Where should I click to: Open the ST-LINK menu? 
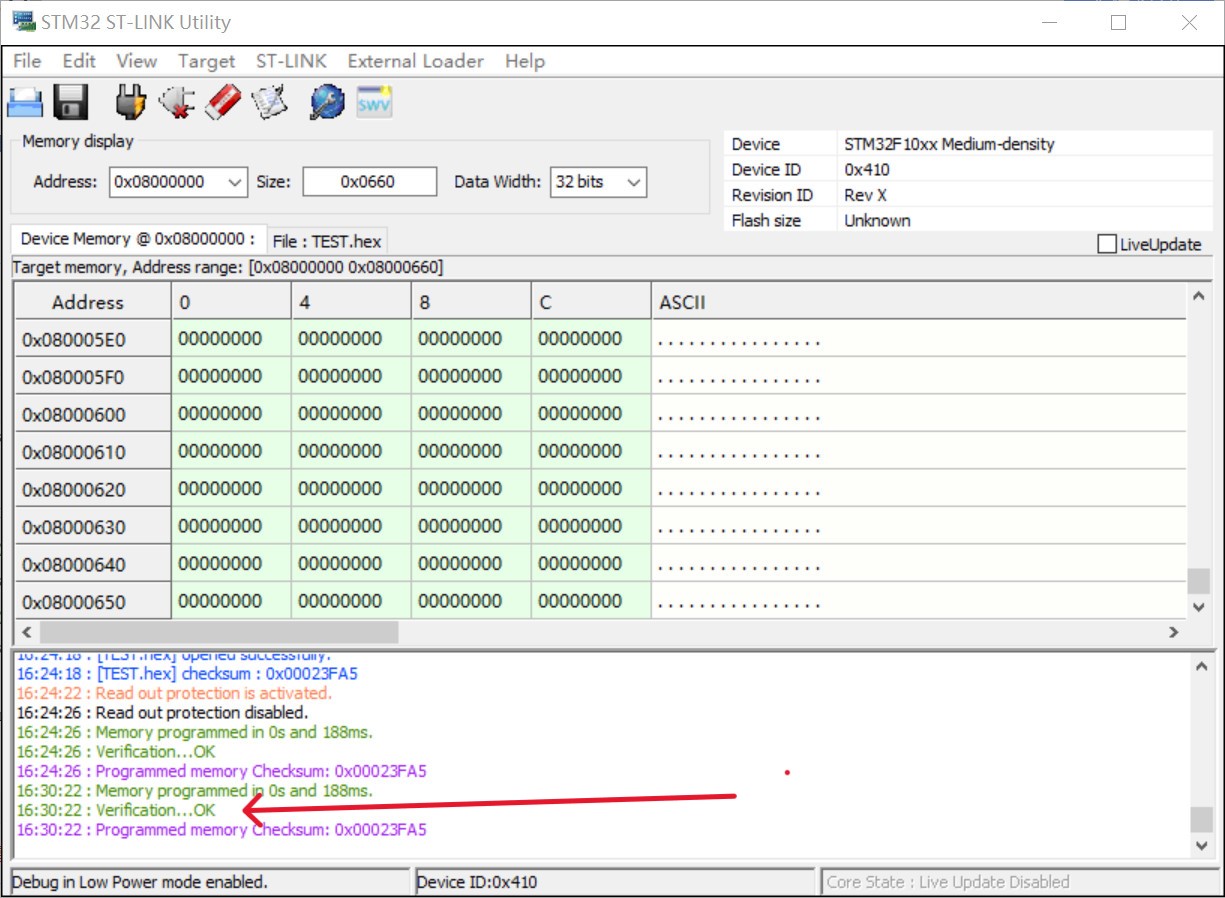click(291, 61)
